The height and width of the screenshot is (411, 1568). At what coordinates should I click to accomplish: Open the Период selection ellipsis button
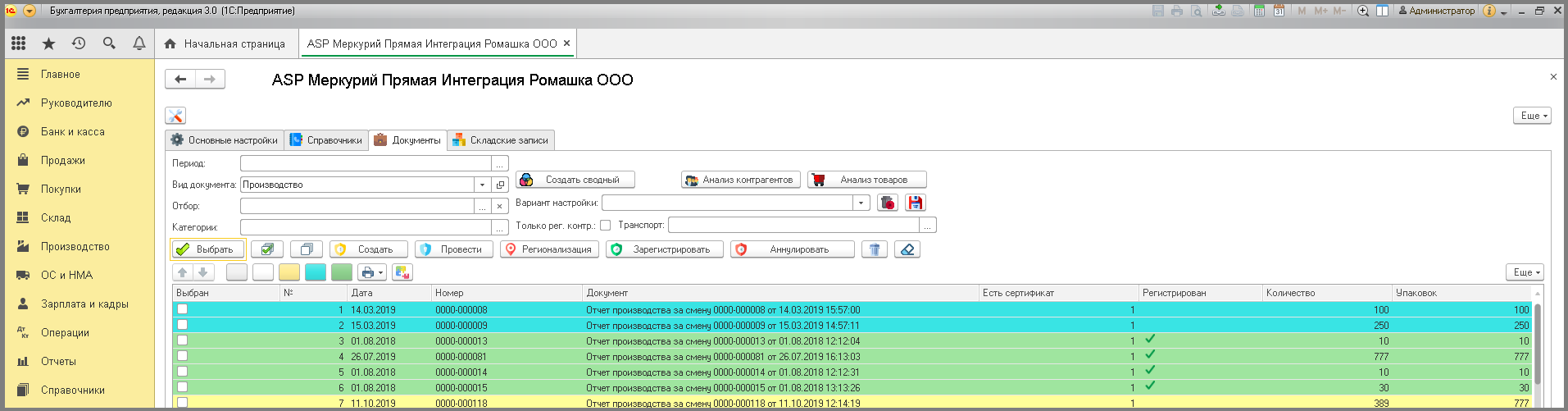tap(500, 163)
